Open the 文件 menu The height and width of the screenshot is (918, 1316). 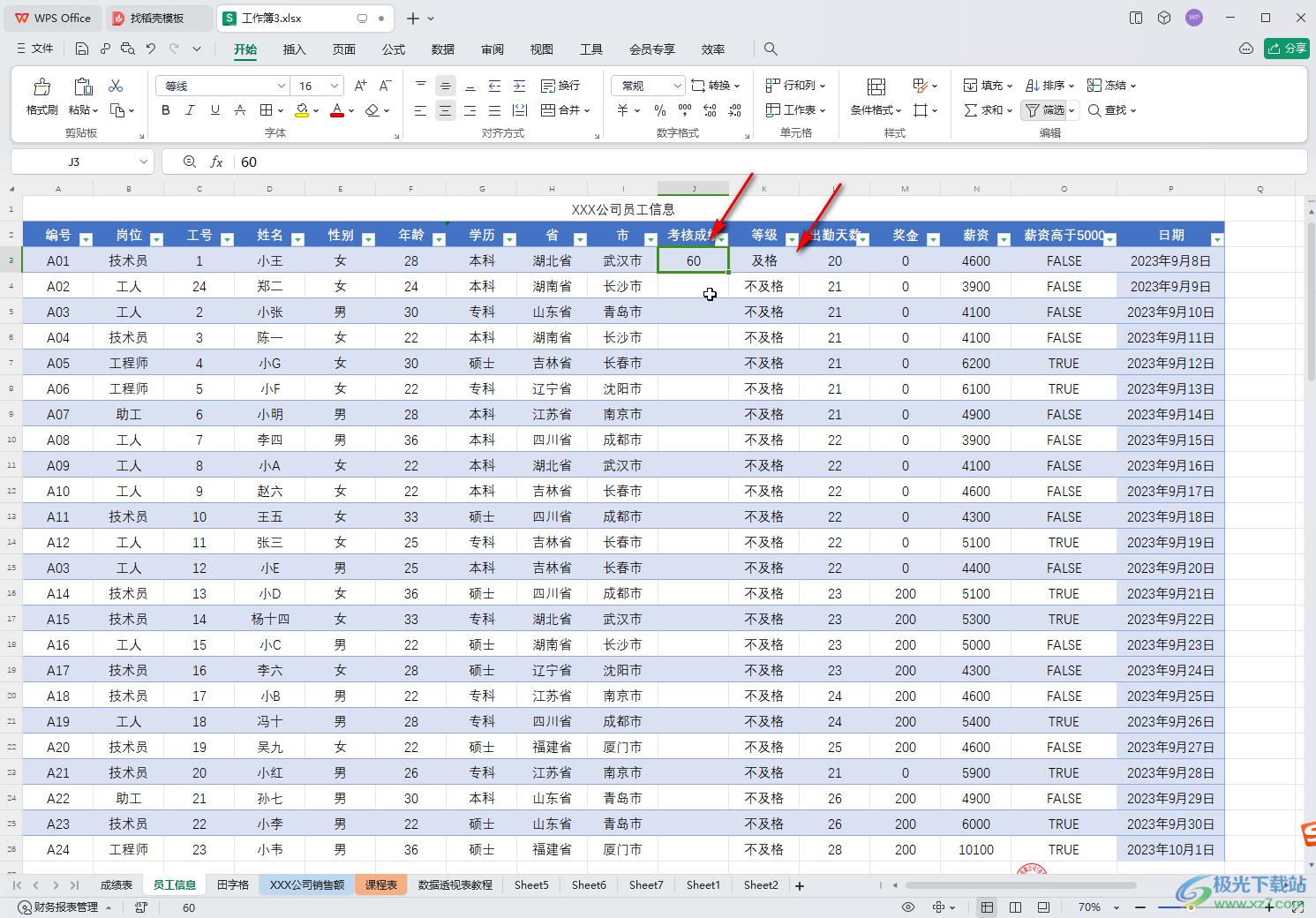[35, 49]
